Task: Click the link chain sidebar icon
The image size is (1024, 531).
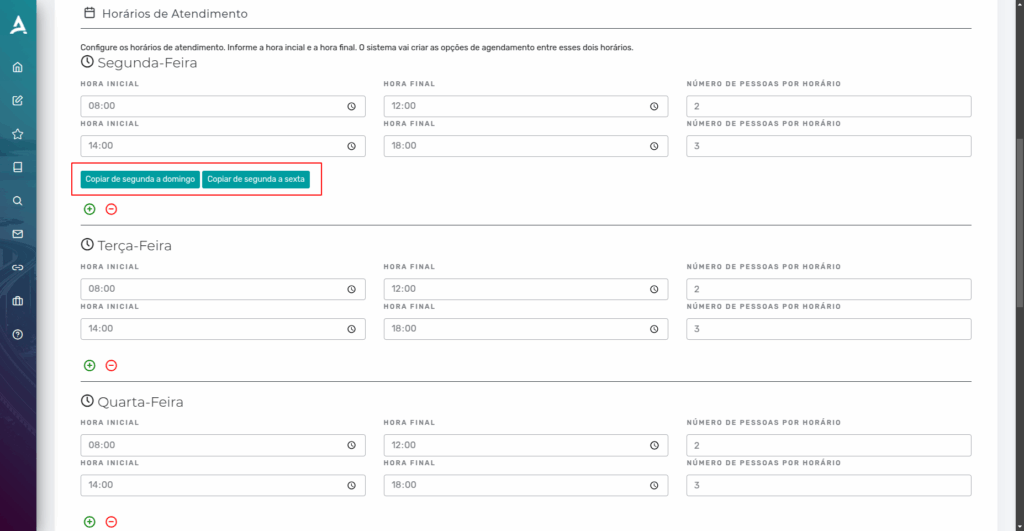Action: [18, 268]
